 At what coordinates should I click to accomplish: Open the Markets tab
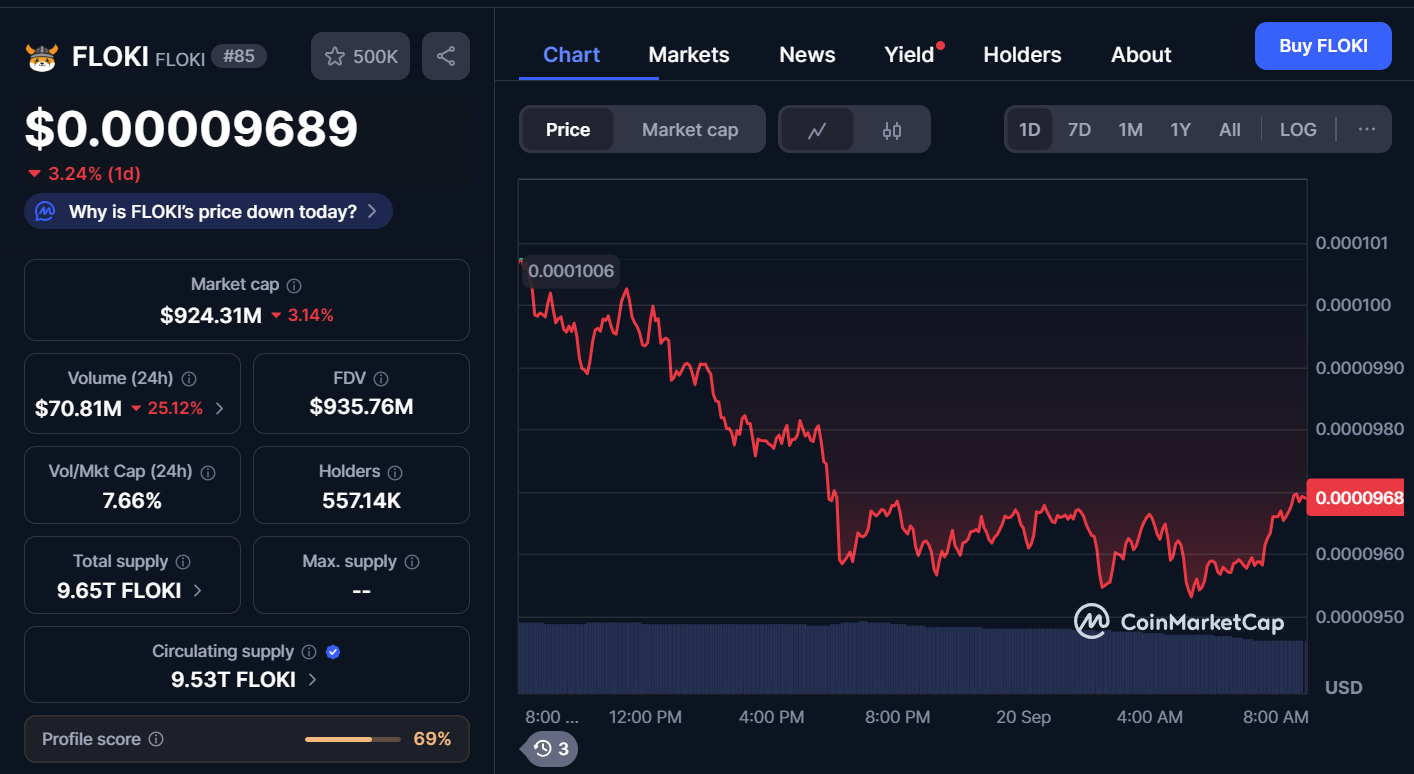pyautogui.click(x=689, y=54)
